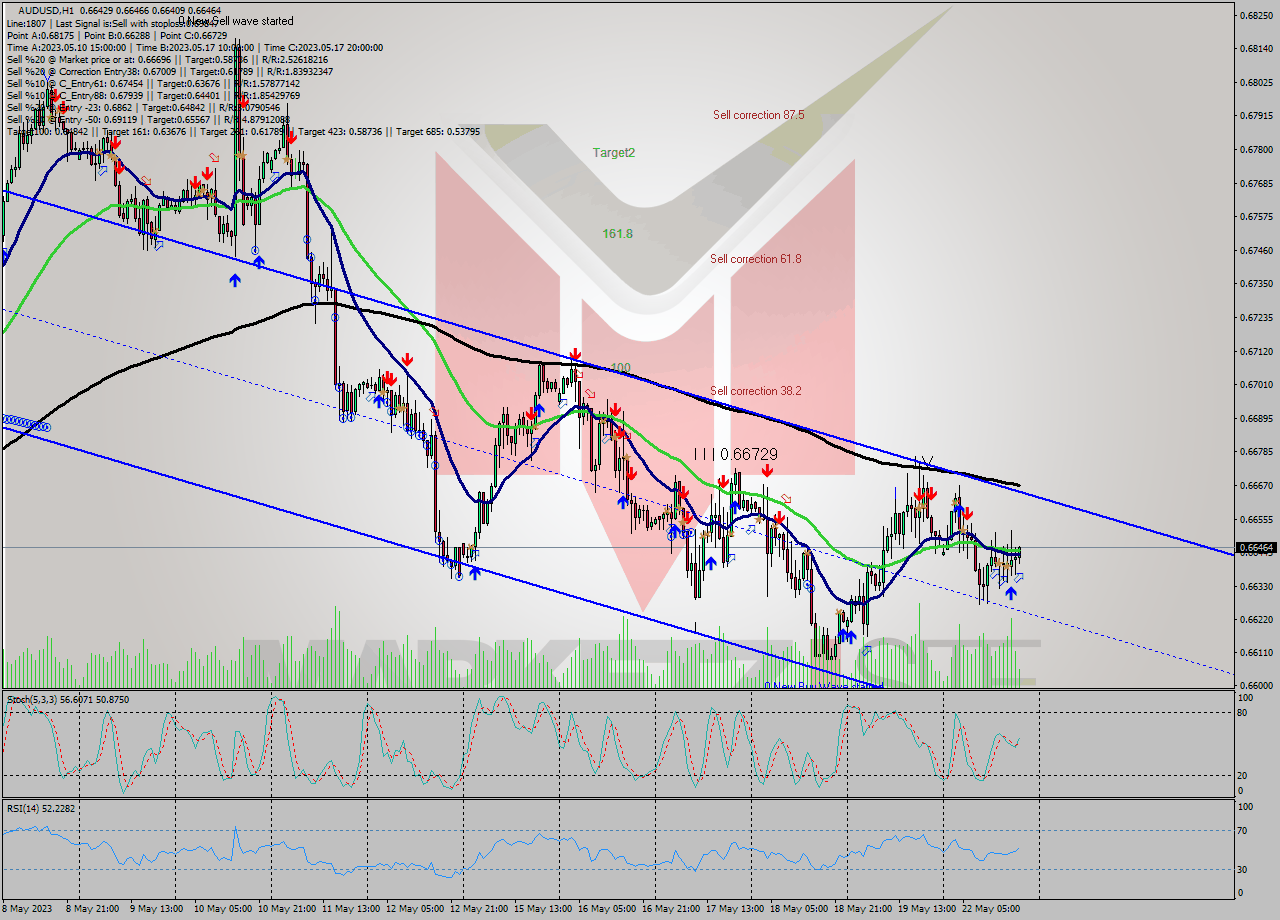This screenshot has width=1280, height=920.
Task: Click the green '161.8' Fibonacci label
Action: coord(617,234)
